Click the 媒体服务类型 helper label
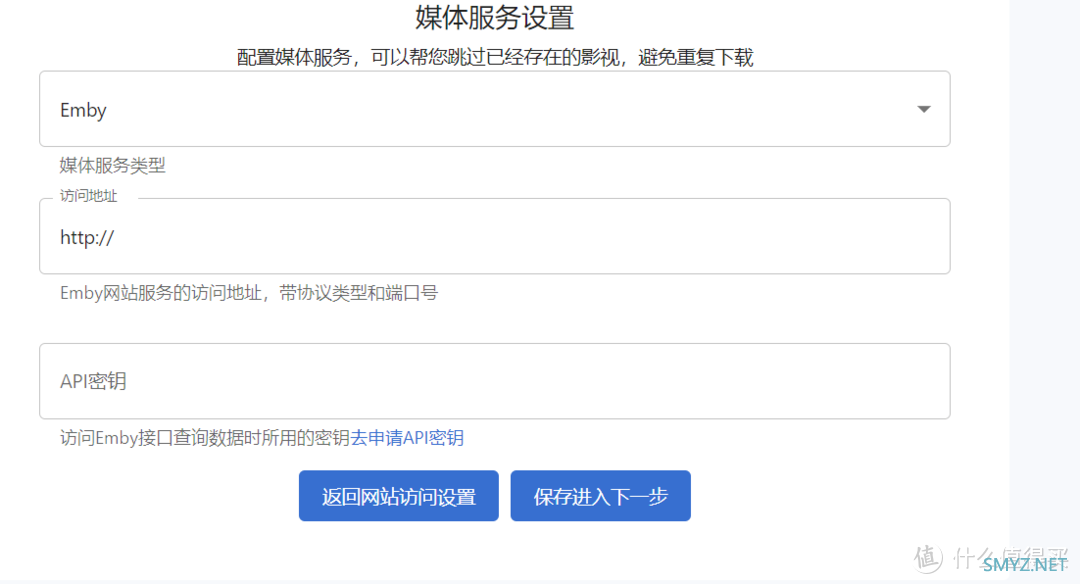Viewport: 1080px width, 584px height. (x=112, y=165)
